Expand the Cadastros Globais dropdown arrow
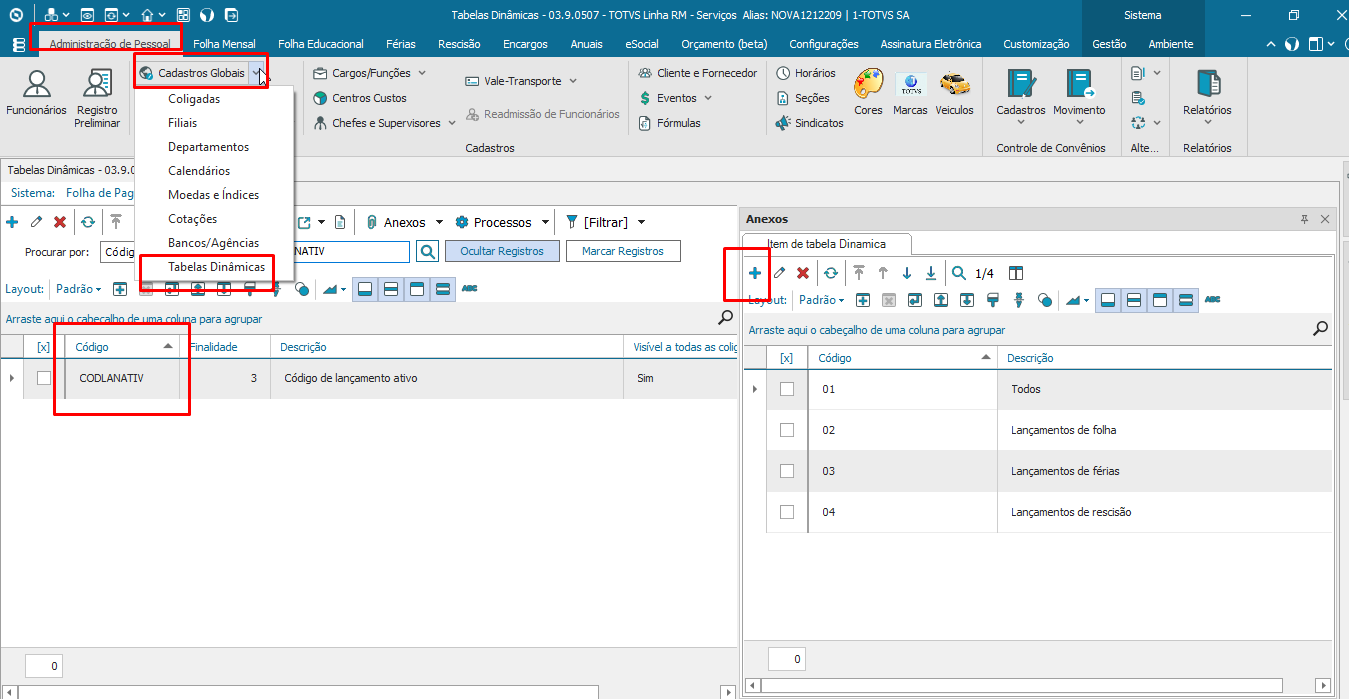The height and width of the screenshot is (699, 1349). pyautogui.click(x=257, y=73)
